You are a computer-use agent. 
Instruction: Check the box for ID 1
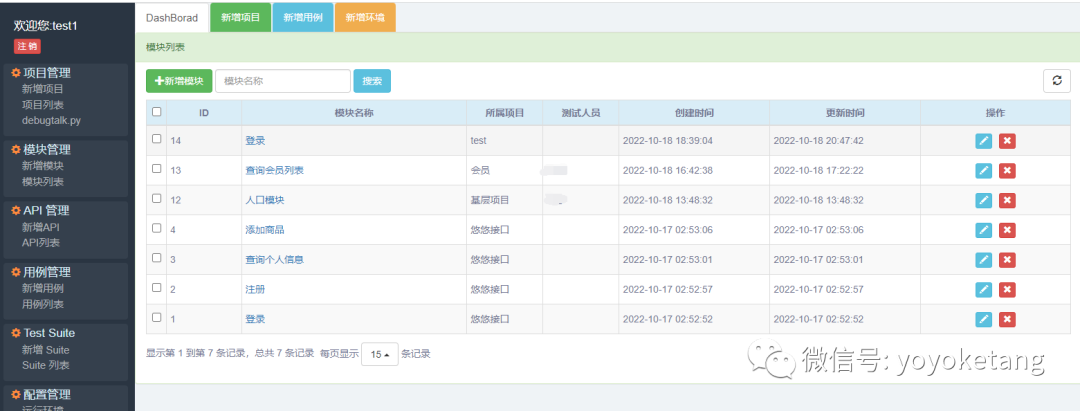(x=156, y=317)
